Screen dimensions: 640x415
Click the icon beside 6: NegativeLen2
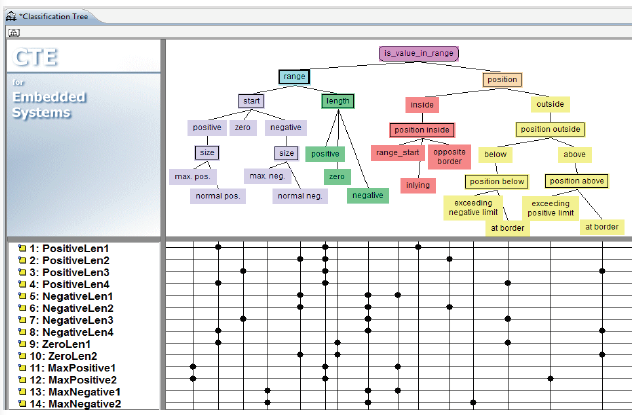[x=22, y=308]
